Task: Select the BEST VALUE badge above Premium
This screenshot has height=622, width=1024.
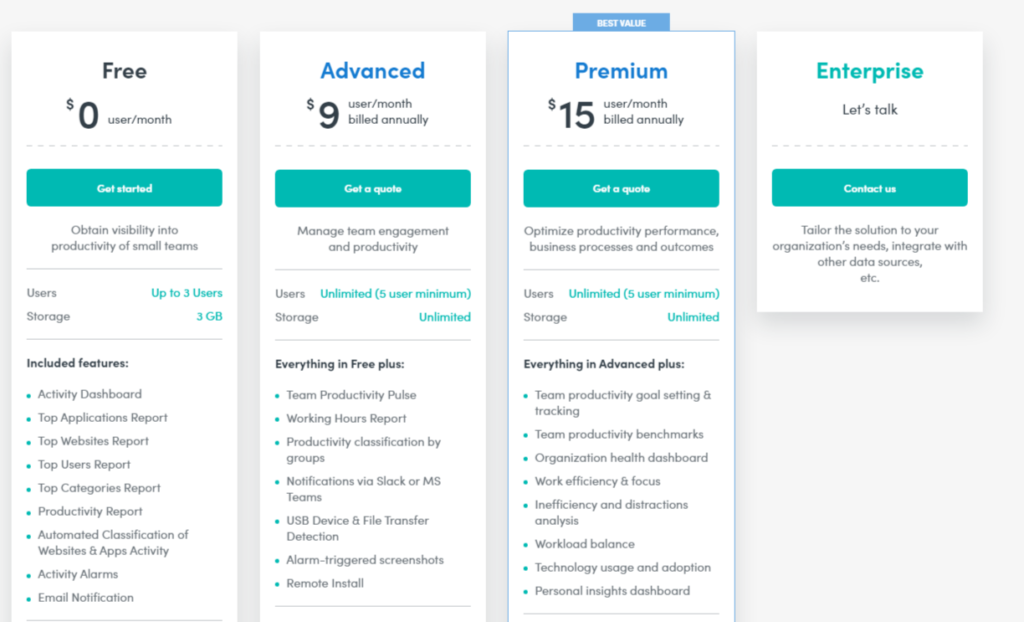Action: pos(620,20)
